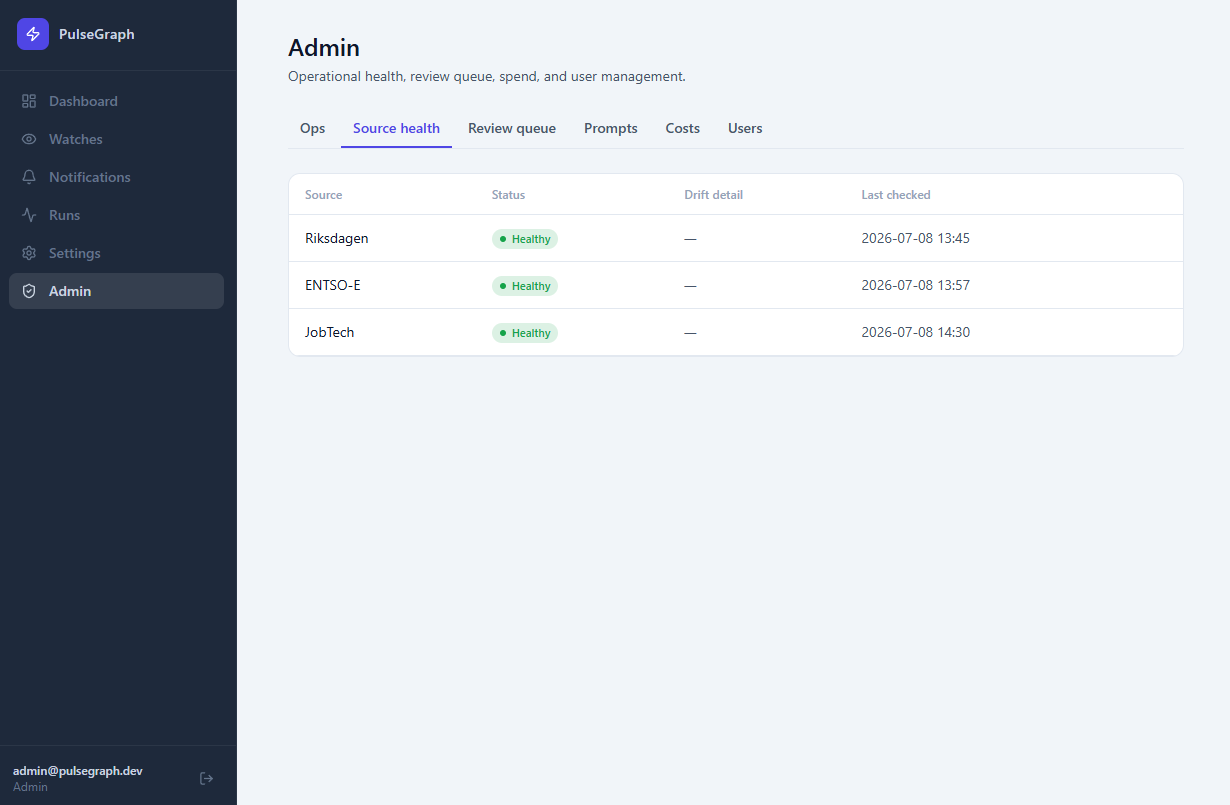Open the Costs tab
This screenshot has width=1230, height=805.
click(x=683, y=128)
